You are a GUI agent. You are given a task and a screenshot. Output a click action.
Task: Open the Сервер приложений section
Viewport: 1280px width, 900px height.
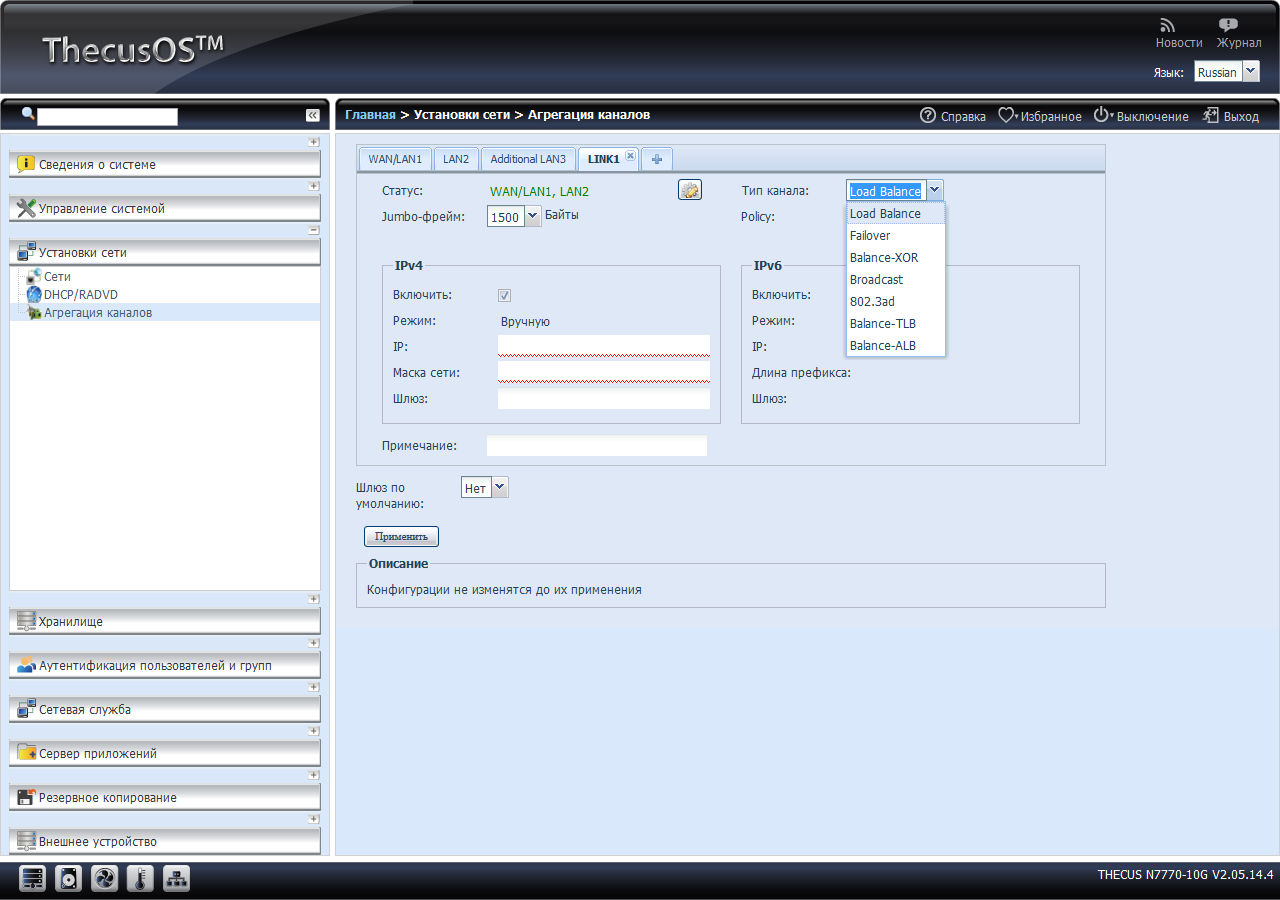[x=165, y=754]
